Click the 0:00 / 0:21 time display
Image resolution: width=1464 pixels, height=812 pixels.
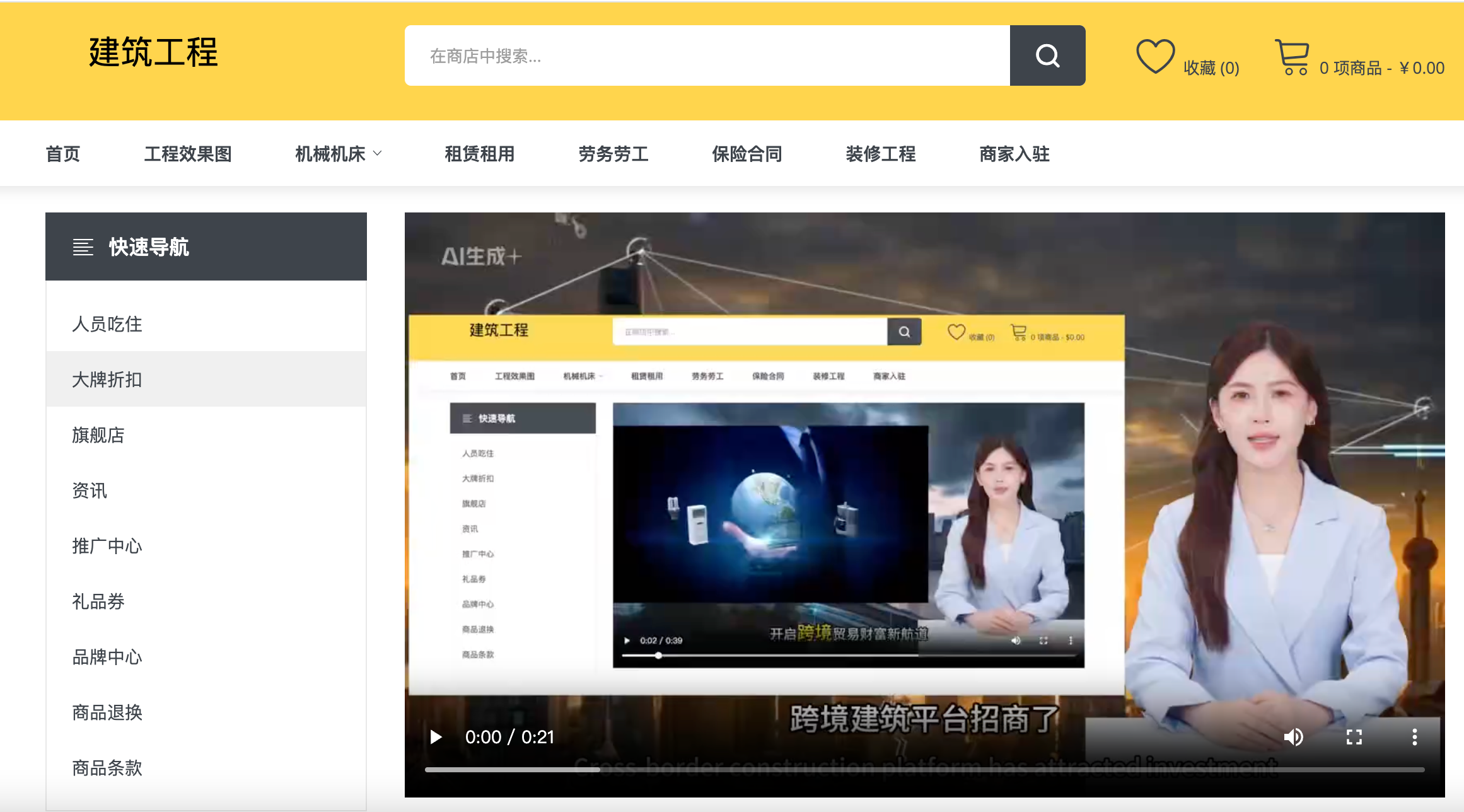509,737
